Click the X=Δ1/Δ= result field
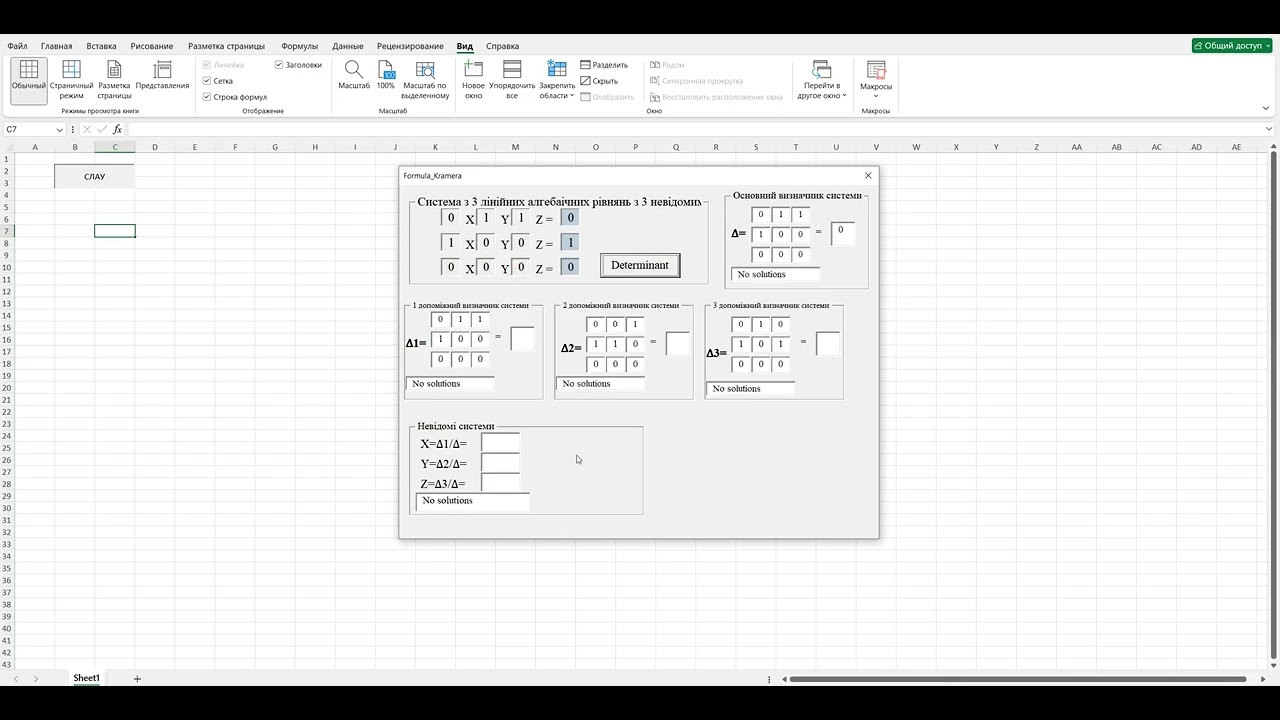Viewport: 1280px width, 720px height. click(x=501, y=442)
